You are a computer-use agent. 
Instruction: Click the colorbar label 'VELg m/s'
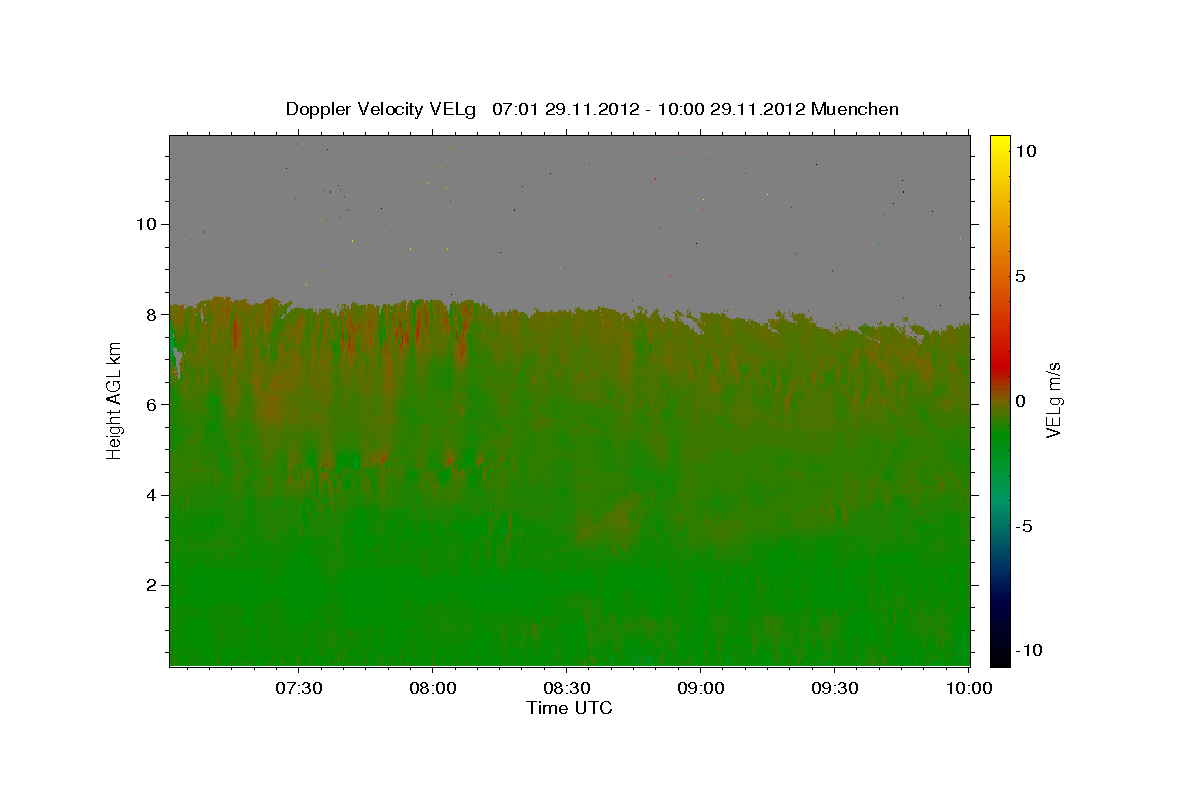1054,401
